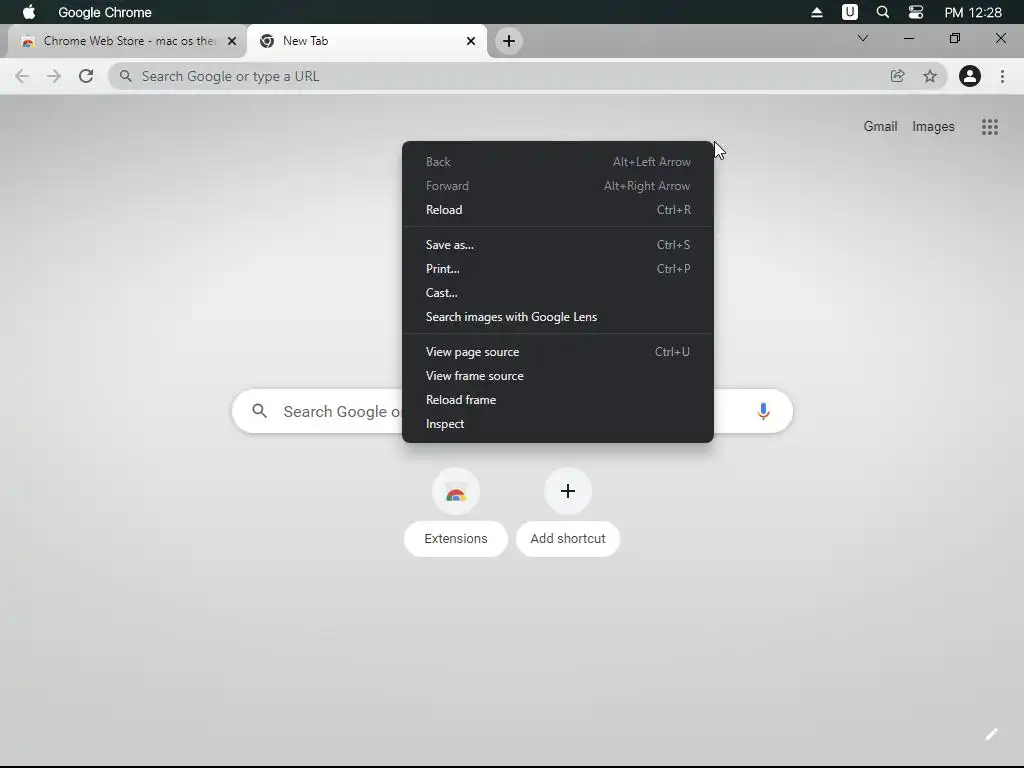Bookmark this tab with the star icon
This screenshot has width=1024, height=768.
tap(930, 76)
